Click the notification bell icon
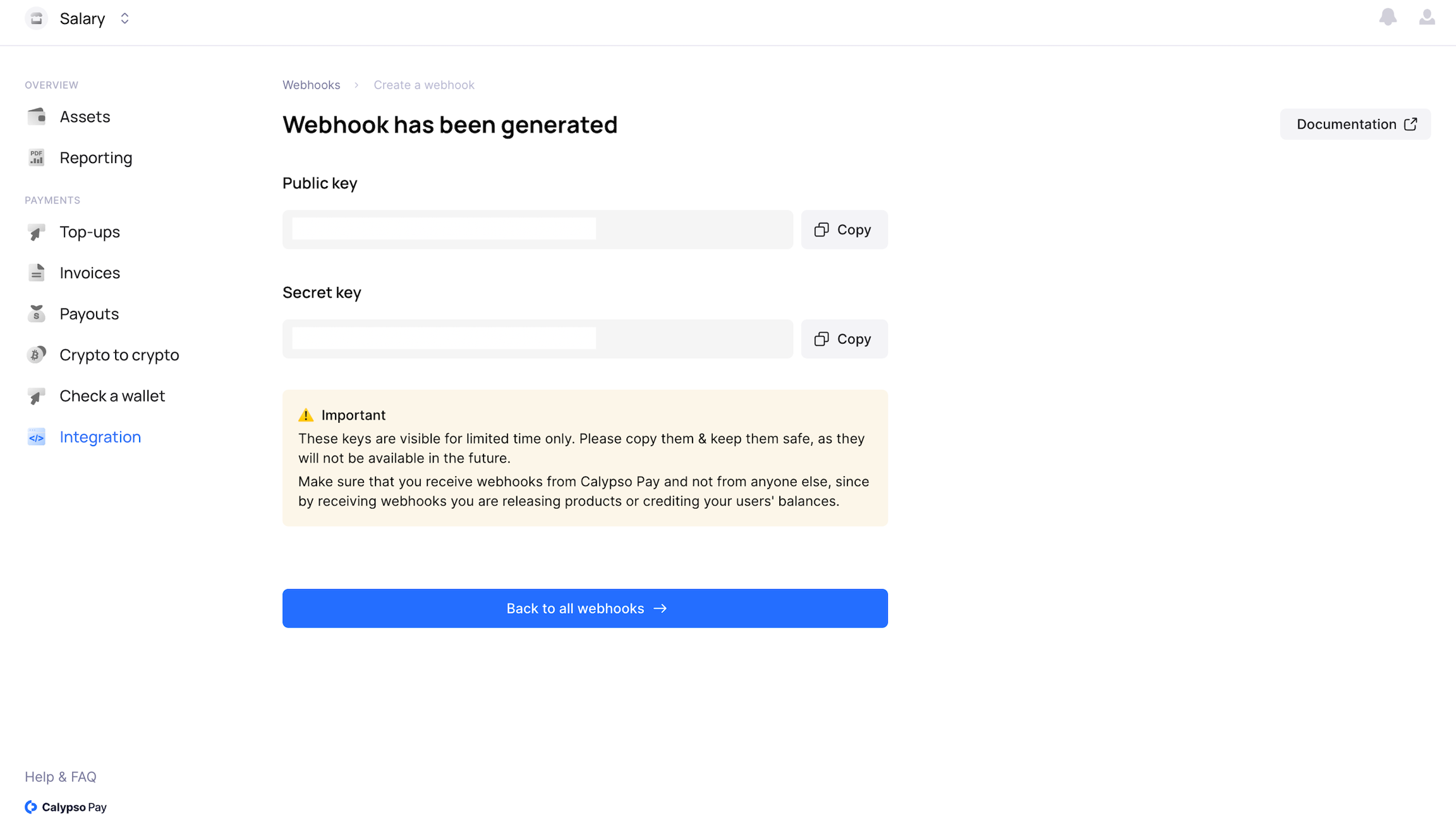 point(1387,17)
